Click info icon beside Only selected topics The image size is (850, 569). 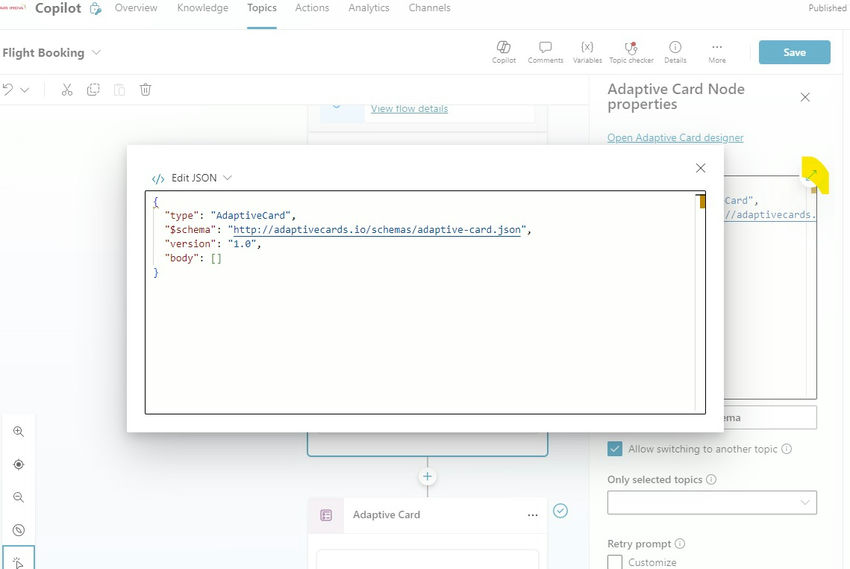pyautogui.click(x=711, y=480)
